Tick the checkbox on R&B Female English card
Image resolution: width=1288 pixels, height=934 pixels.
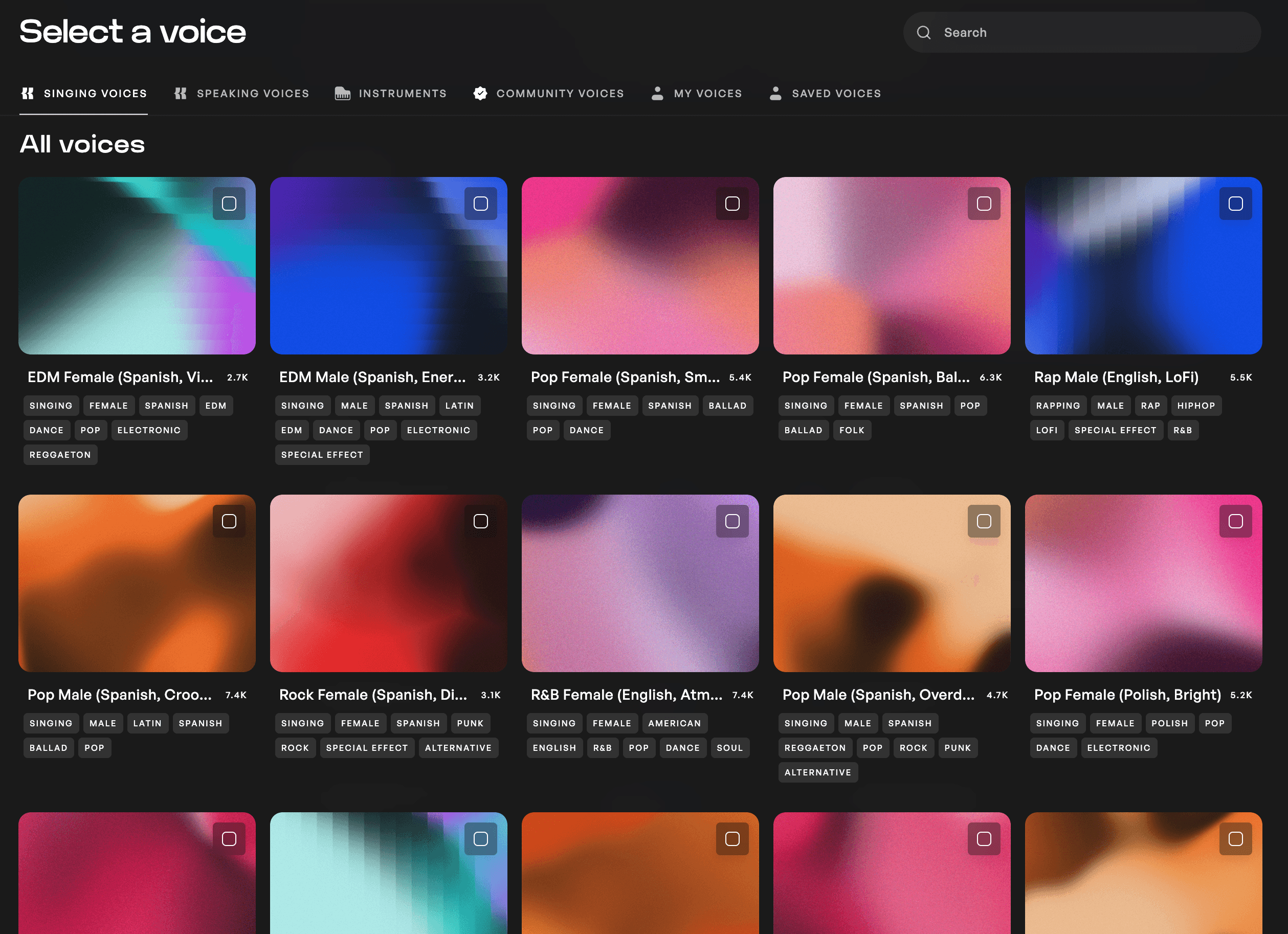[732, 521]
